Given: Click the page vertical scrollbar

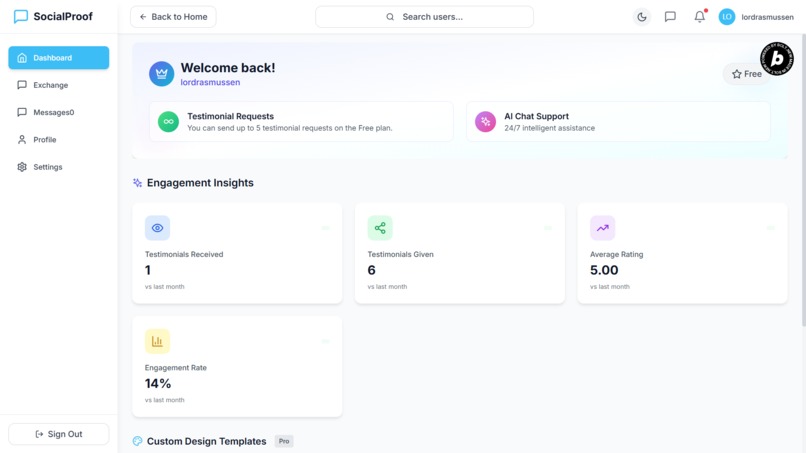Looking at the screenshot, I should (803, 180).
